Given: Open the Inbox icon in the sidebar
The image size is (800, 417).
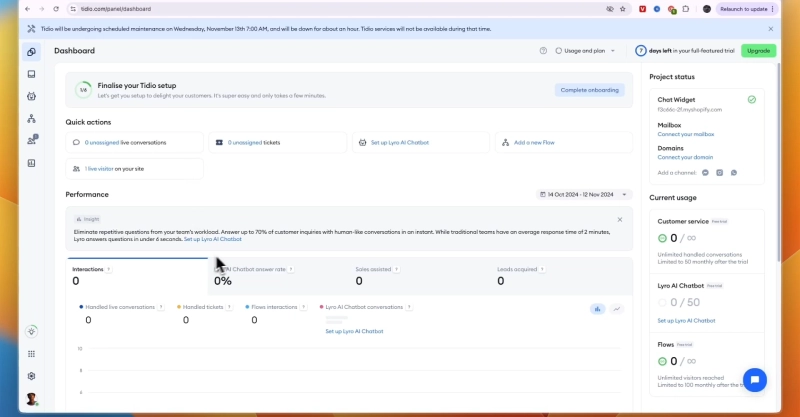Looking at the screenshot, I should pos(32,75).
